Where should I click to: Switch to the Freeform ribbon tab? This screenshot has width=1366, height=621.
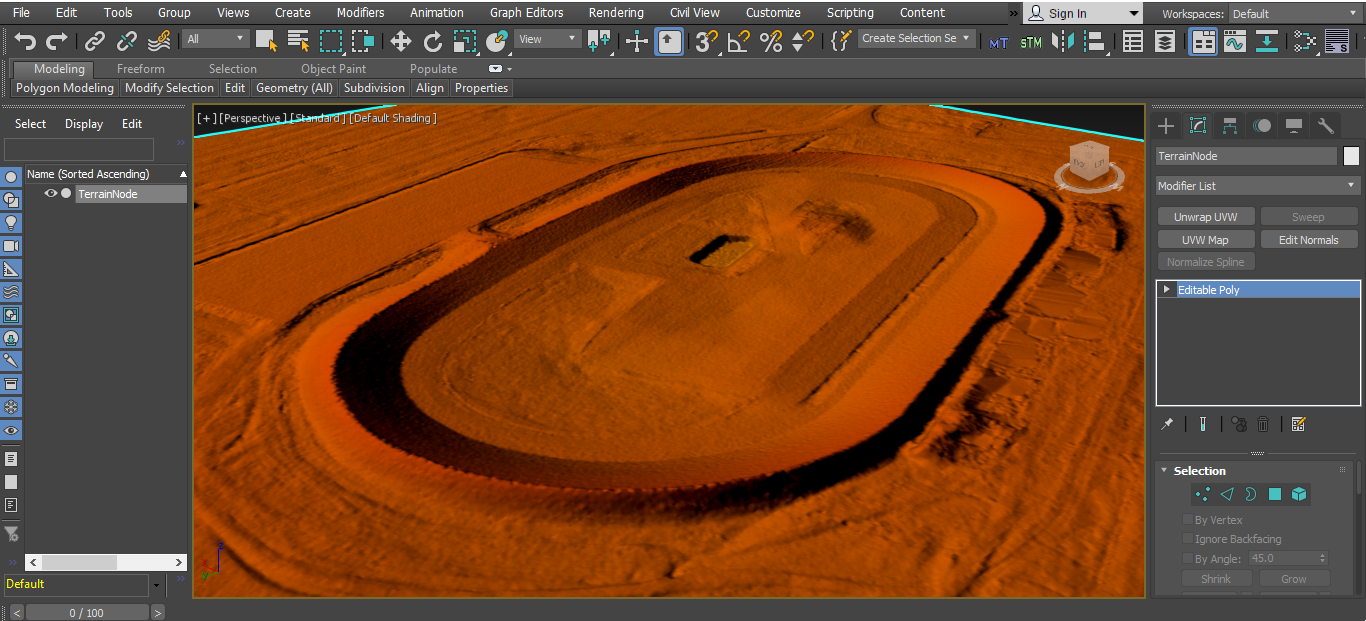[x=141, y=69]
